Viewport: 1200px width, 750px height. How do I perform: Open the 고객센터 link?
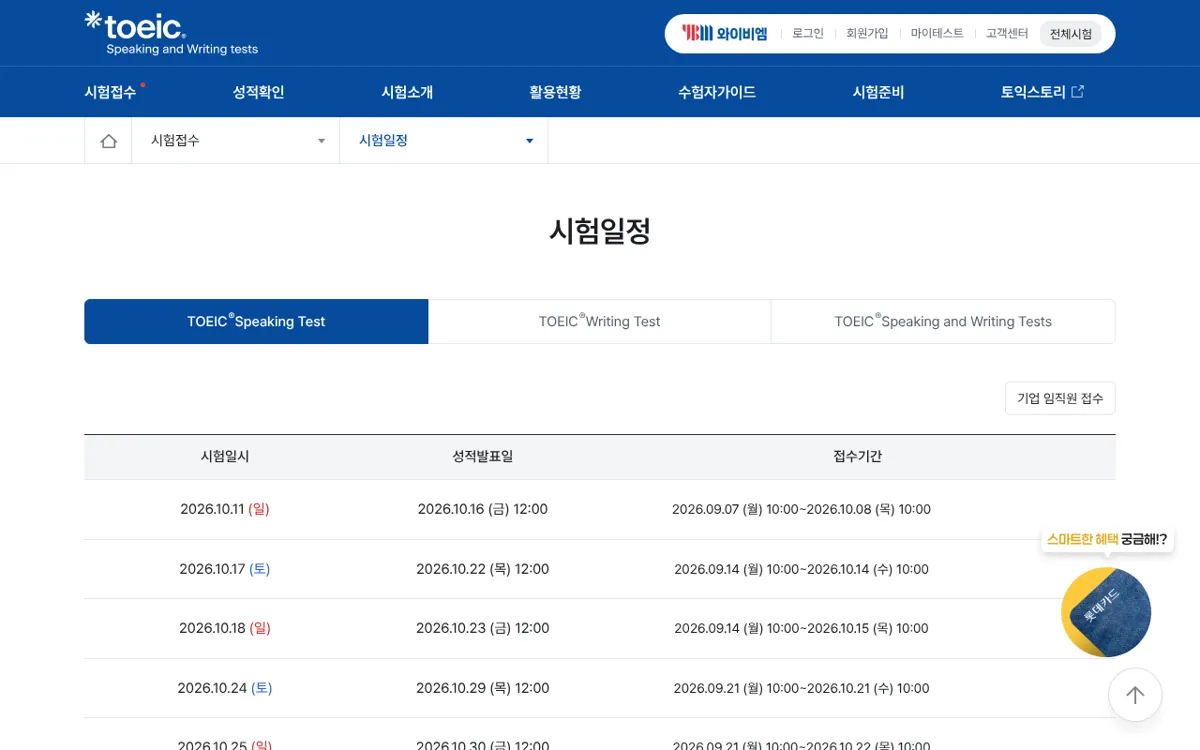(1007, 33)
